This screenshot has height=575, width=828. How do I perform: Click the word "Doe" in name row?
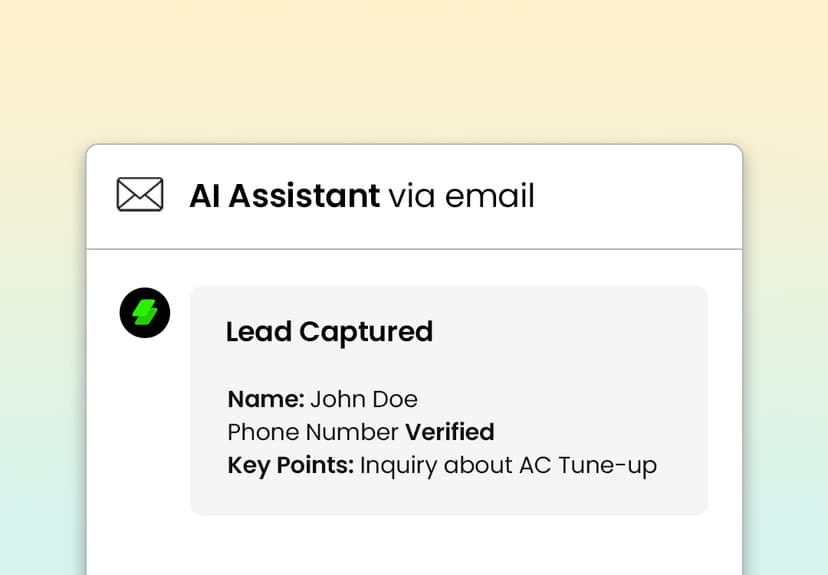pos(394,399)
